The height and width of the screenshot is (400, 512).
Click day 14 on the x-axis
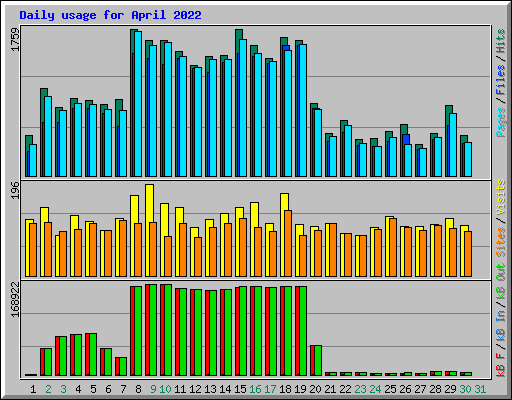tap(225, 389)
